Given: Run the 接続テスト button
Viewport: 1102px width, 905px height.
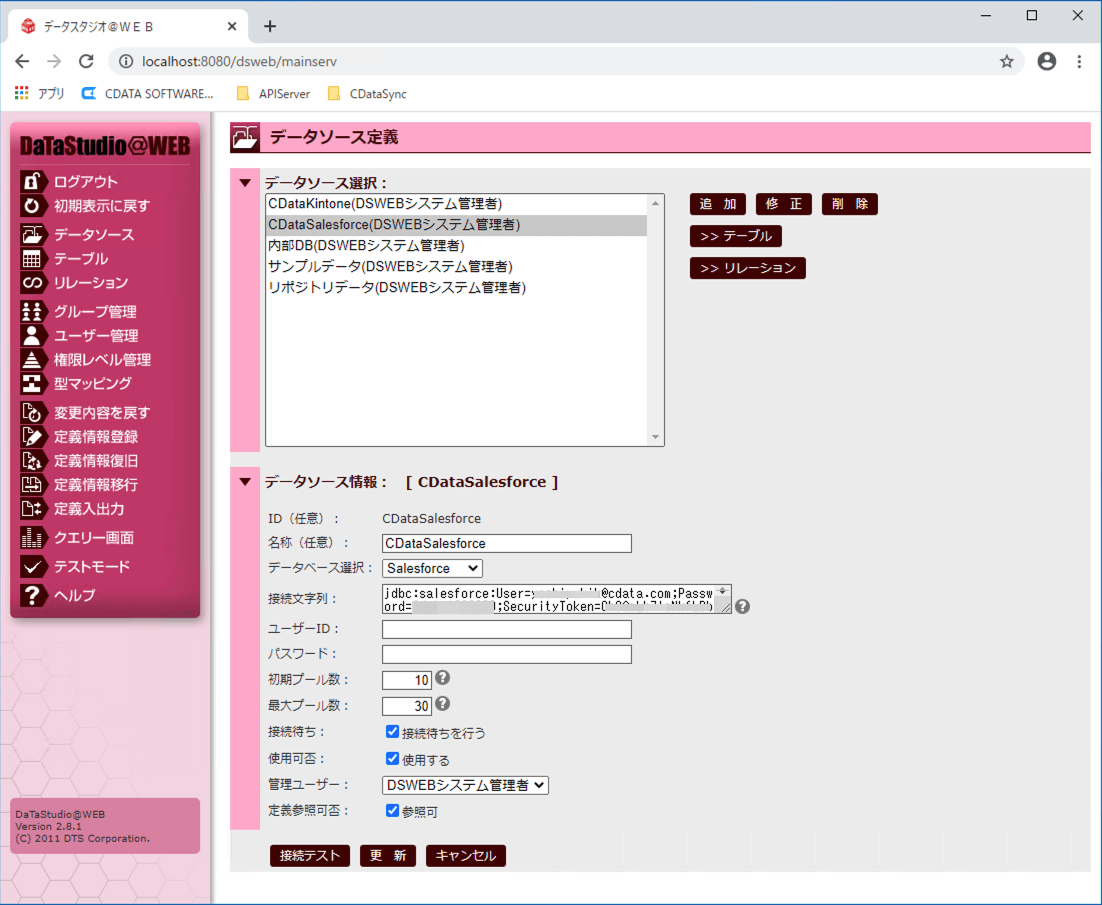Looking at the screenshot, I should [x=310, y=856].
